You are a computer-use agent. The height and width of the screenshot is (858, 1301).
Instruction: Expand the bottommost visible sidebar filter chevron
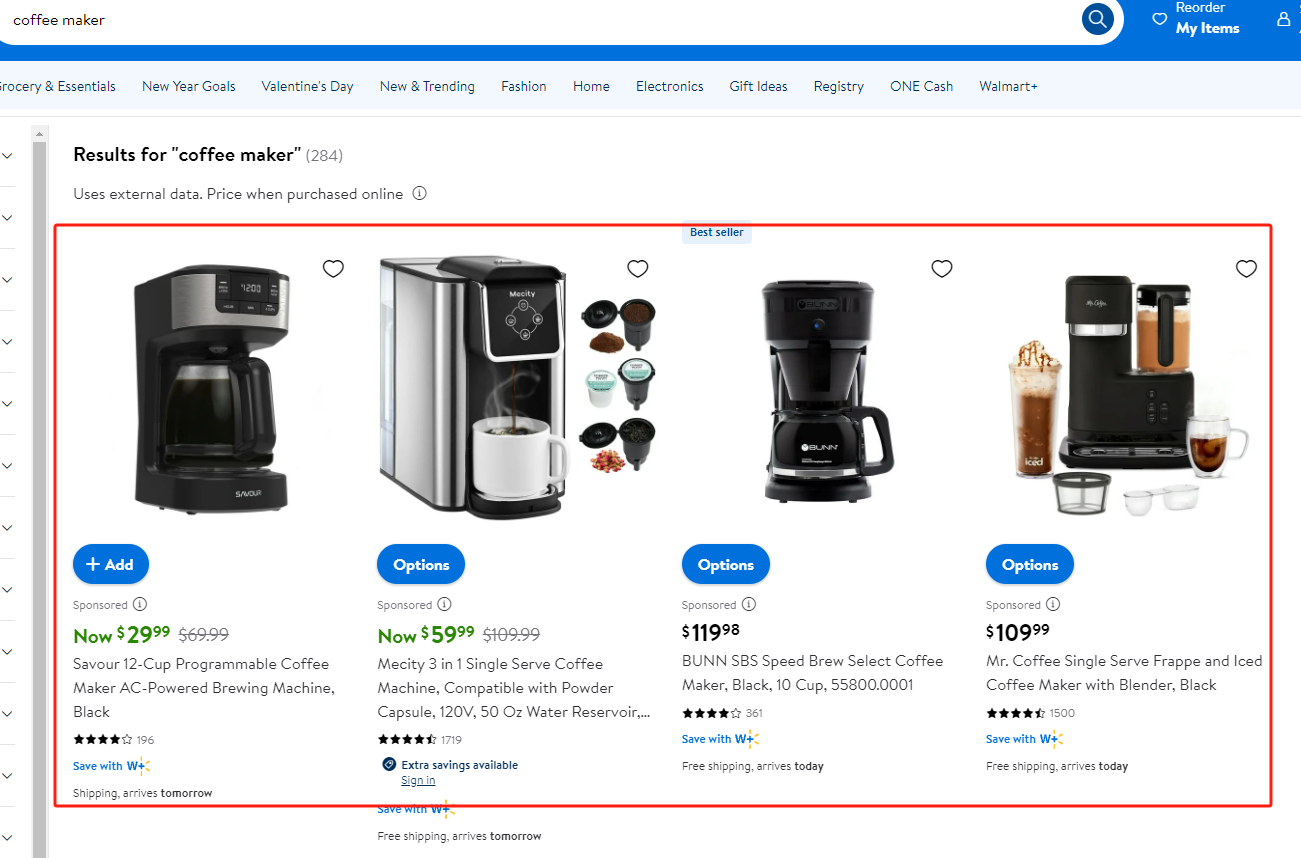pos(7,837)
